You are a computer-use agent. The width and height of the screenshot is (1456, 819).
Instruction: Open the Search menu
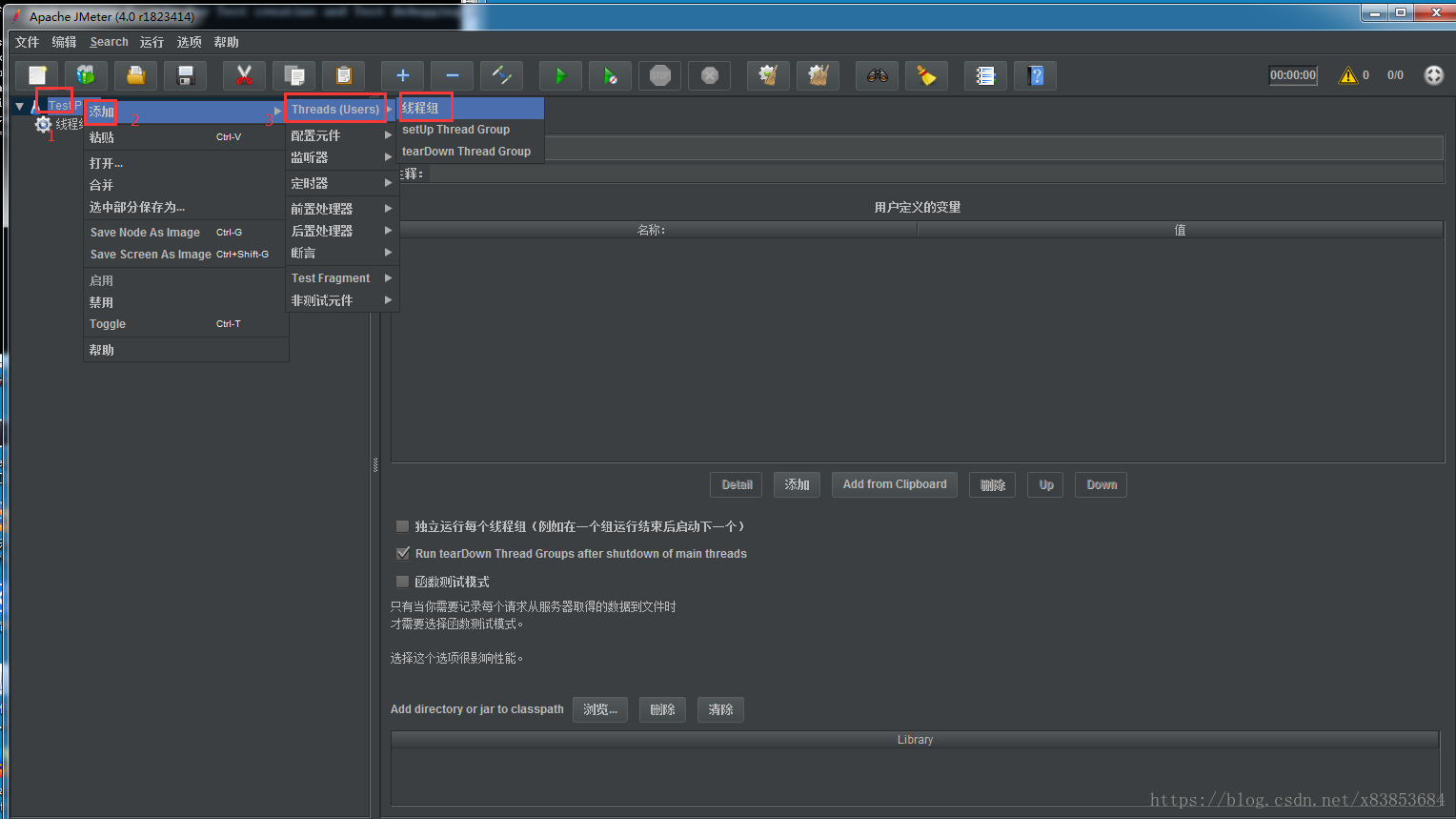[109, 42]
